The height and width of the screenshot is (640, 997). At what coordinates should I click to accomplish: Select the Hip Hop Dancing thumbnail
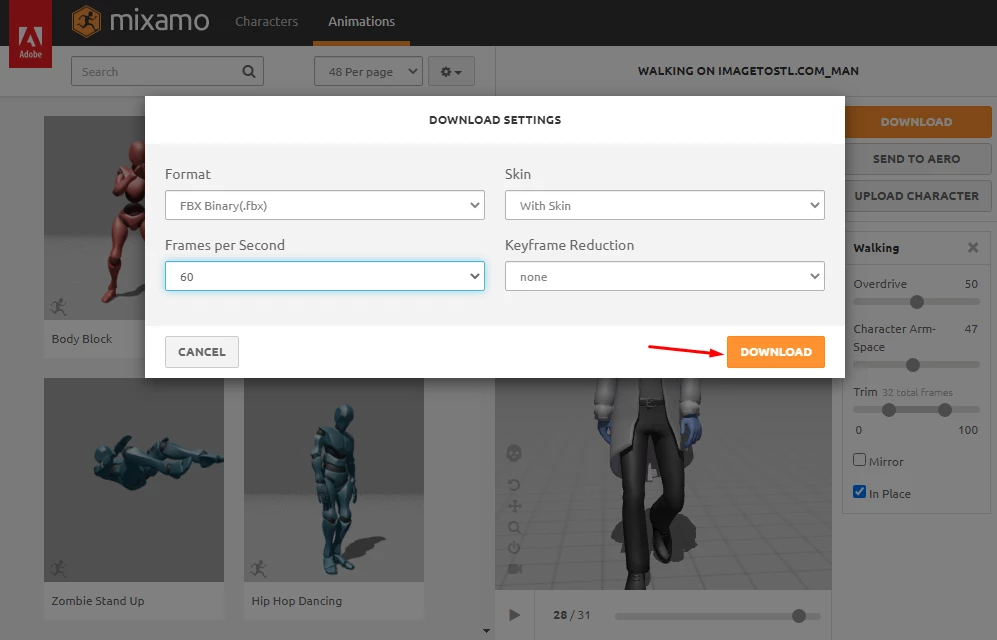[334, 480]
